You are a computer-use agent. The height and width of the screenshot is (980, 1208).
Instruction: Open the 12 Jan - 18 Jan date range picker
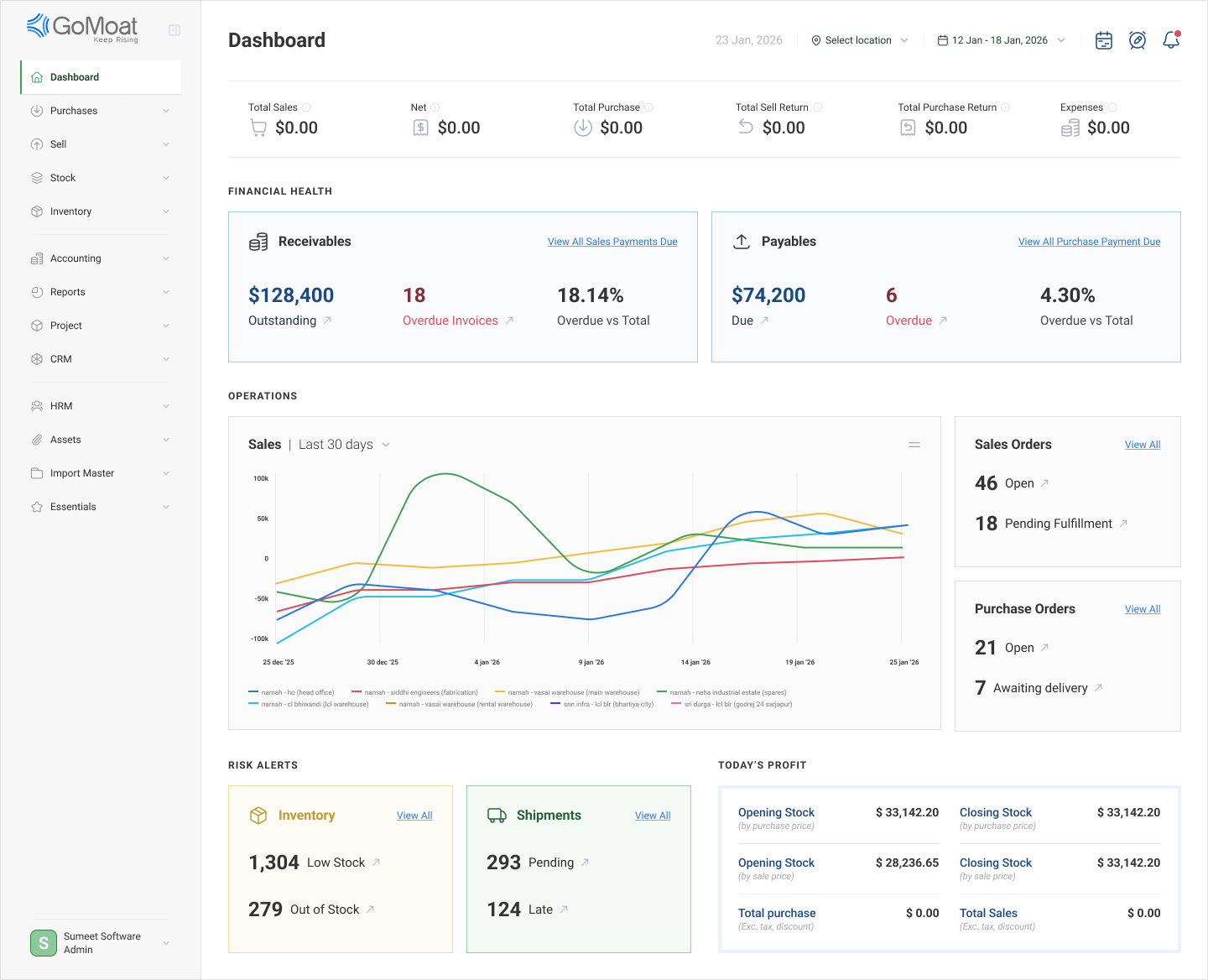[1002, 40]
